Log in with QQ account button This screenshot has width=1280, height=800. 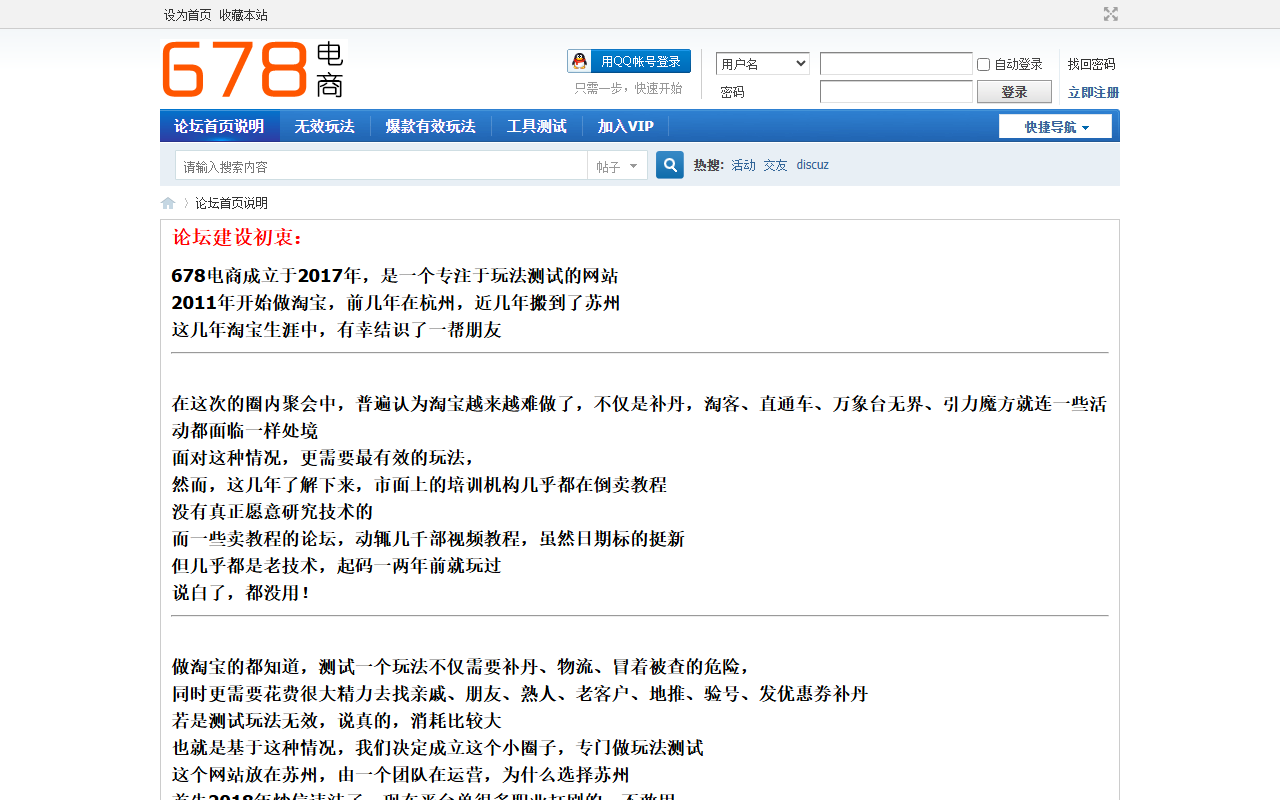[x=629, y=61]
